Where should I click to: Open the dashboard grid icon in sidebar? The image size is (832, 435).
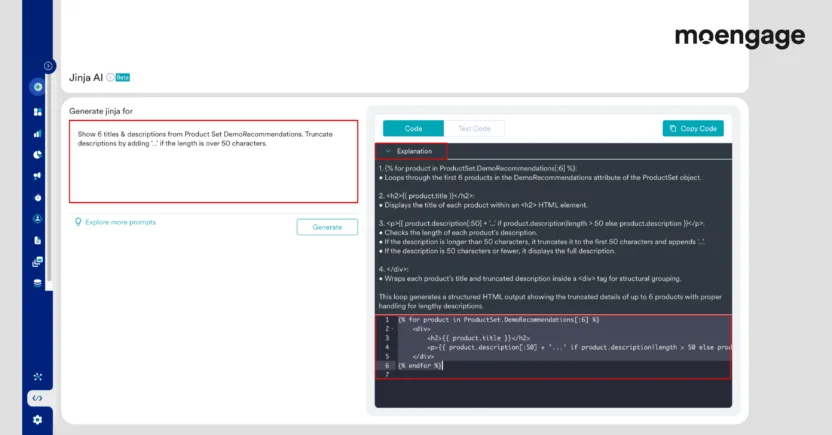tap(37, 112)
